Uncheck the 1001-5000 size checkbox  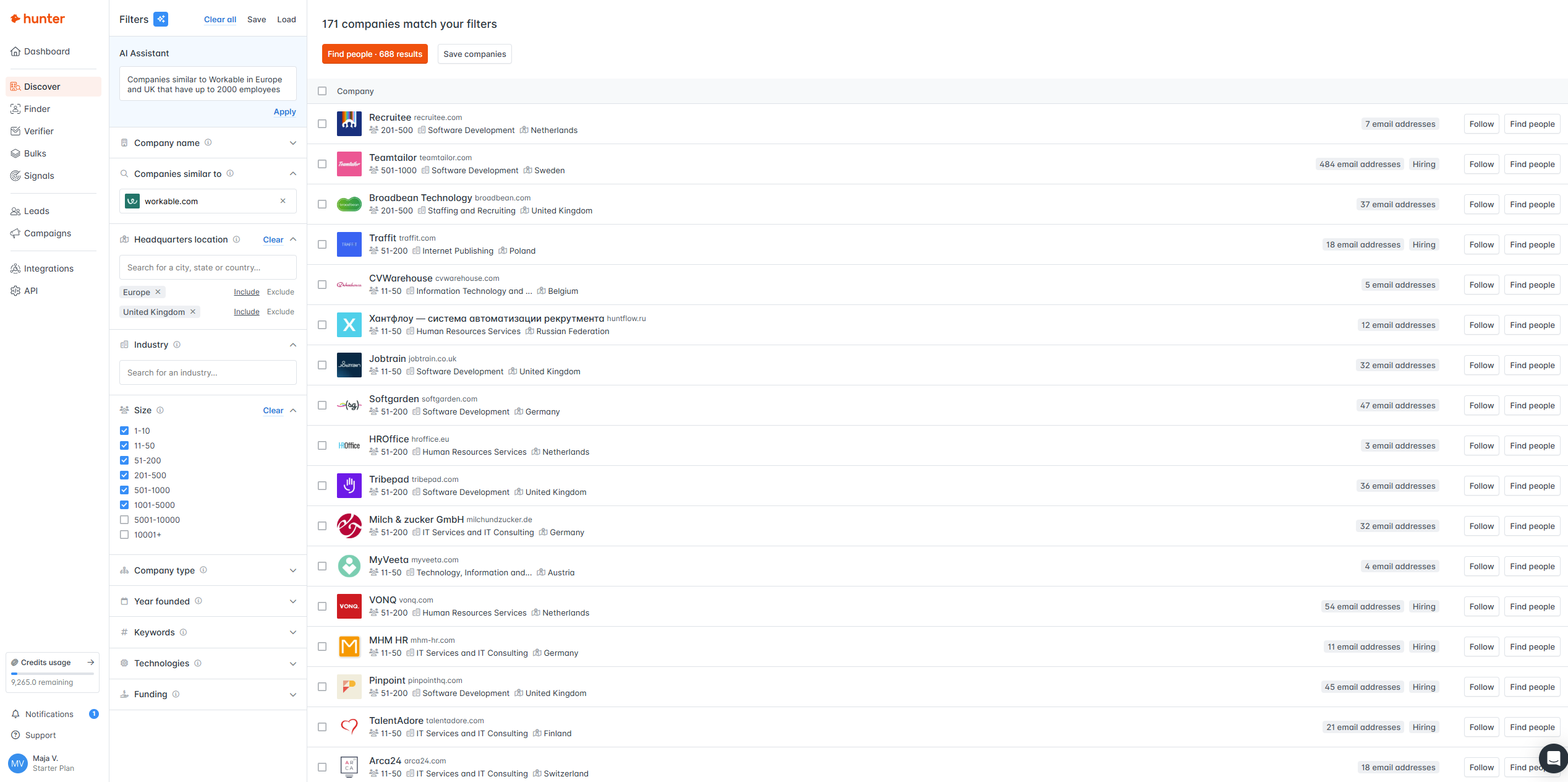[x=124, y=505]
